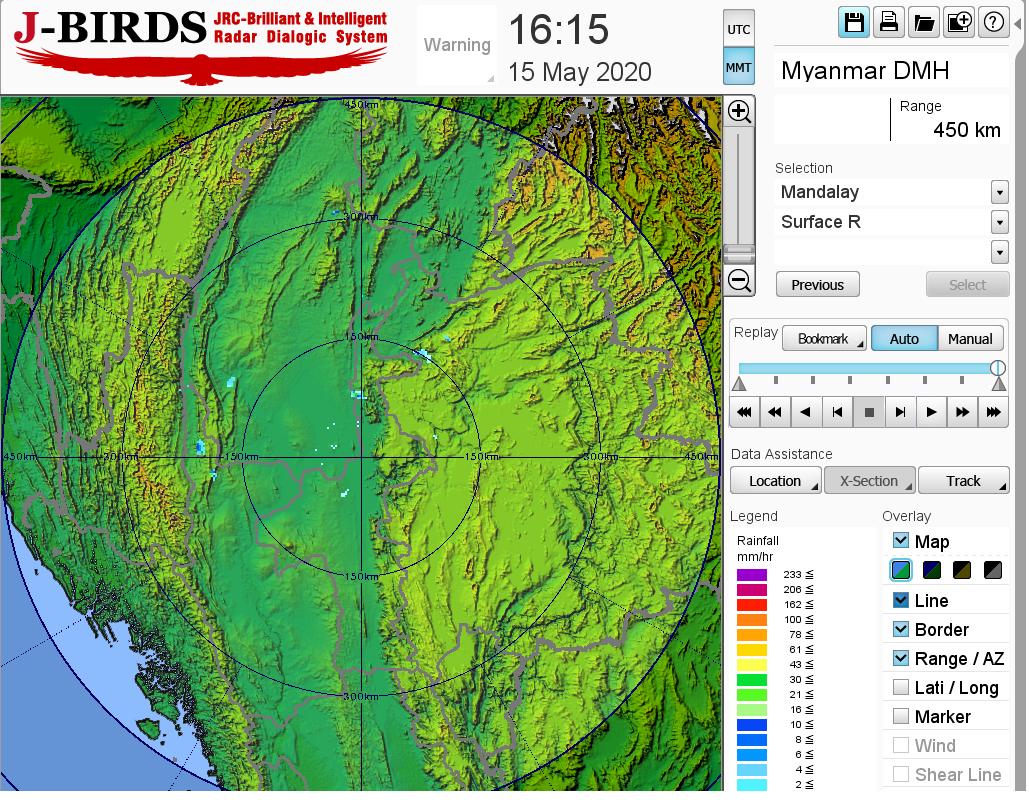This screenshot has width=1030, height=811.
Task: Switch replay mode to Manual
Action: [970, 339]
